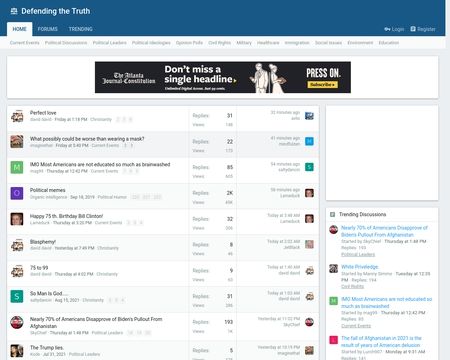This screenshot has height=360, width=450.
Task: Click green M avatar in thread list
Action: pos(17,167)
